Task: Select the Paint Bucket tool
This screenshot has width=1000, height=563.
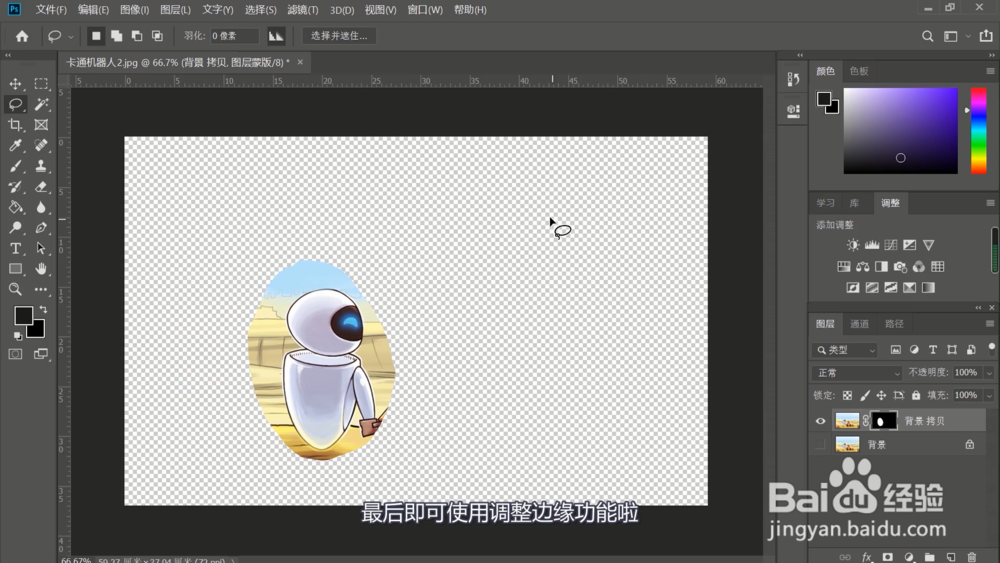Action: 15,207
